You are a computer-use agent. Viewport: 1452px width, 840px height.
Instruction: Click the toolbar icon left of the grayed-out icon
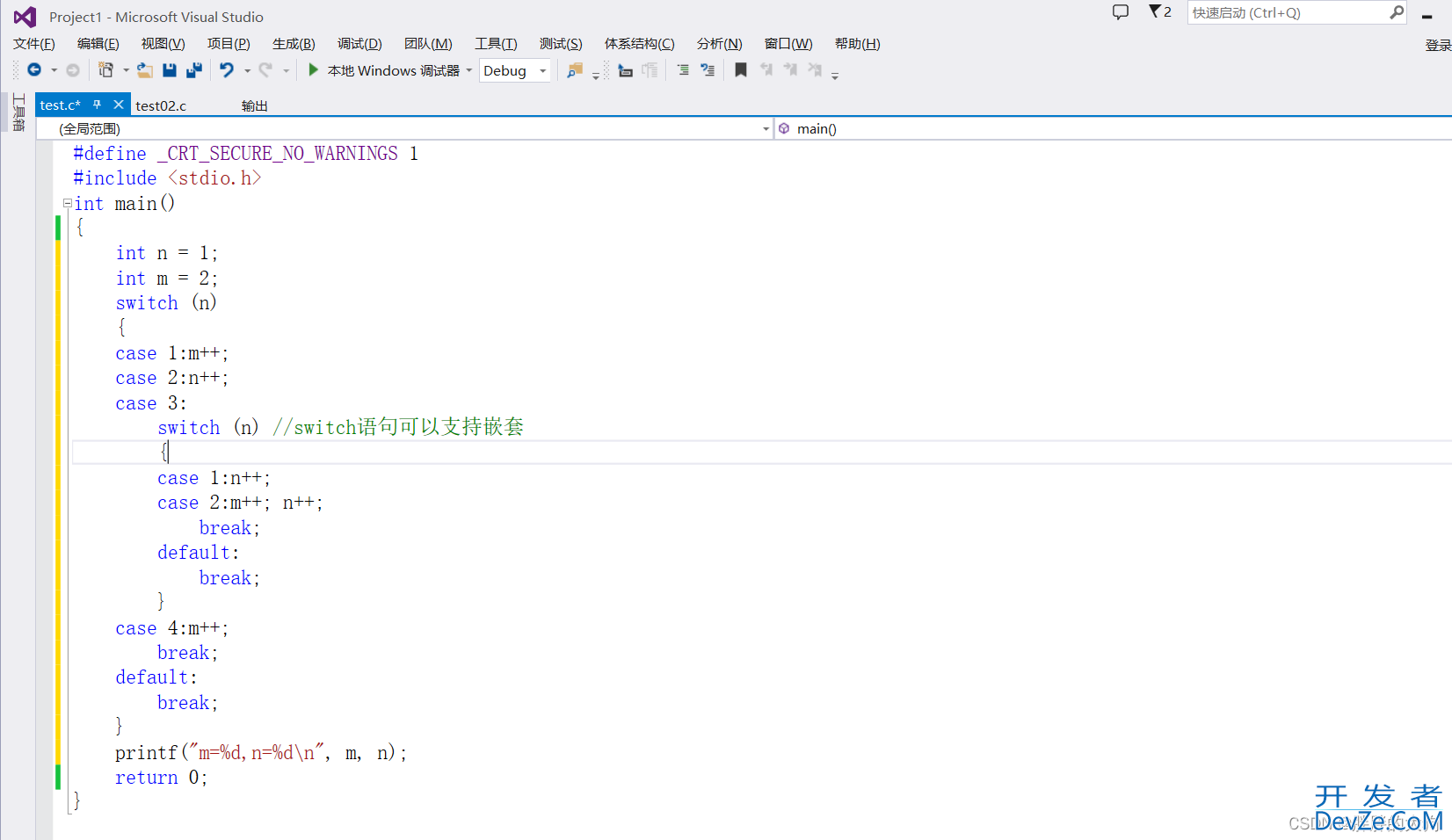(x=626, y=70)
